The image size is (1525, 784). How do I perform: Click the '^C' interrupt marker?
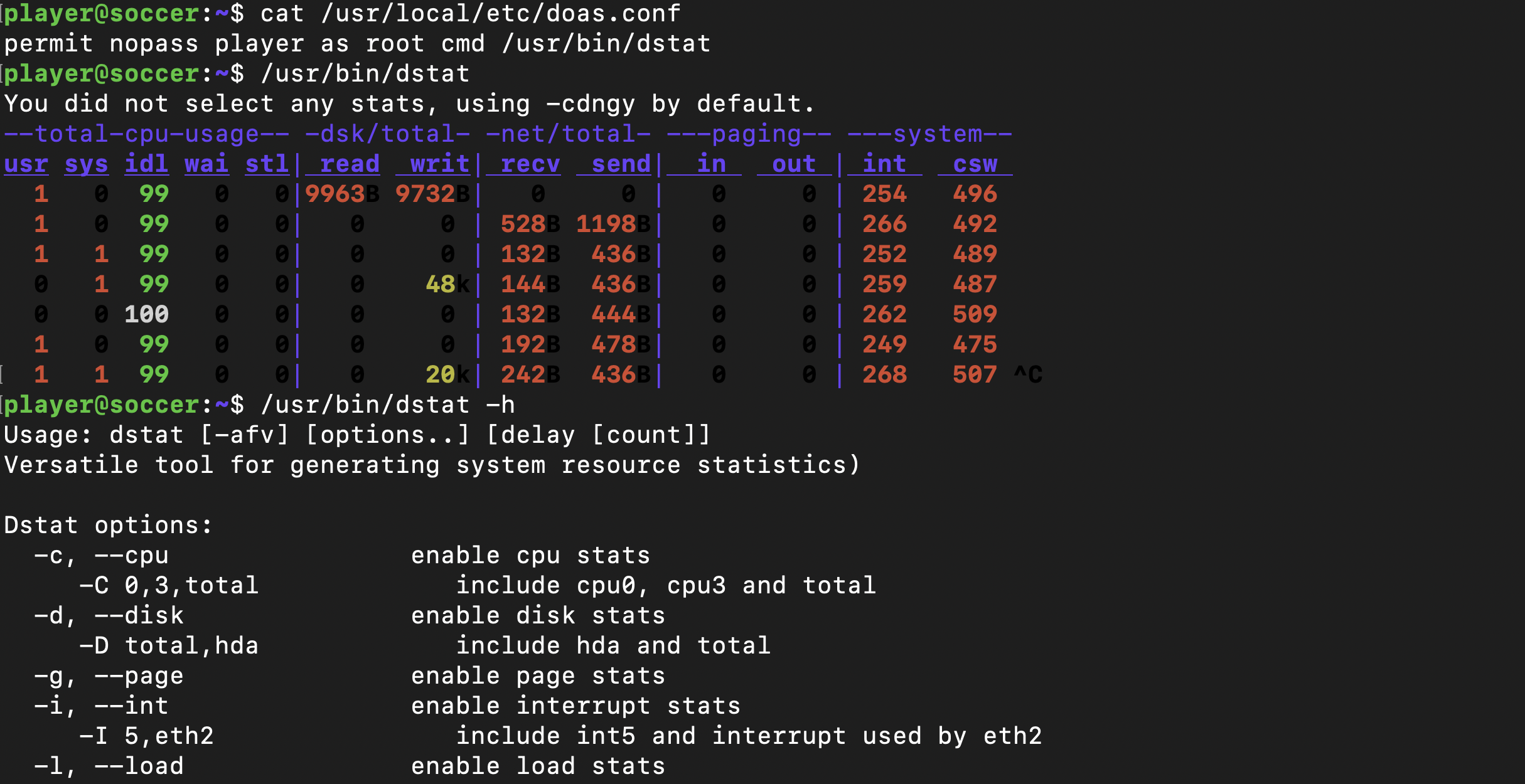click(x=1028, y=374)
